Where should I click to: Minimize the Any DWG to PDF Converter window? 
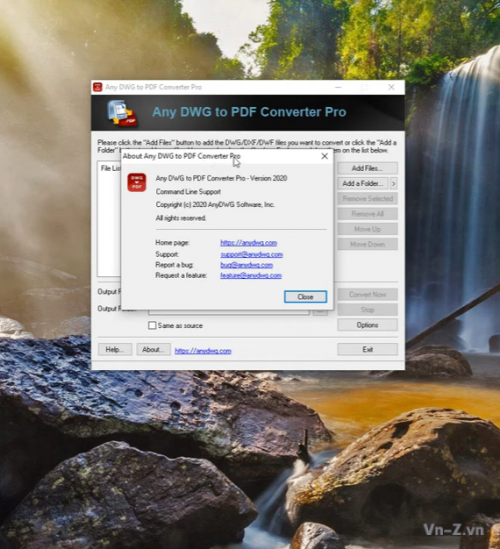(338, 87)
